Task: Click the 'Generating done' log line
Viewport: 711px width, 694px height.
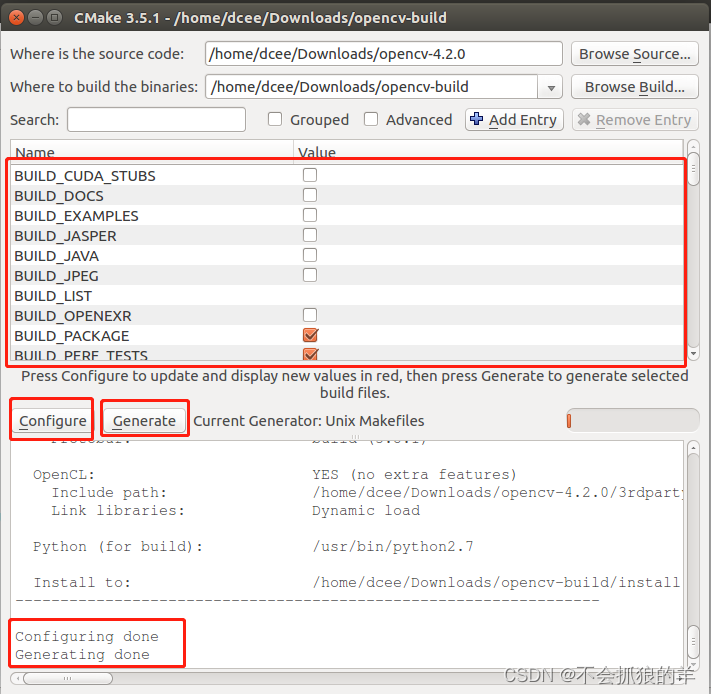Action: coord(82,655)
